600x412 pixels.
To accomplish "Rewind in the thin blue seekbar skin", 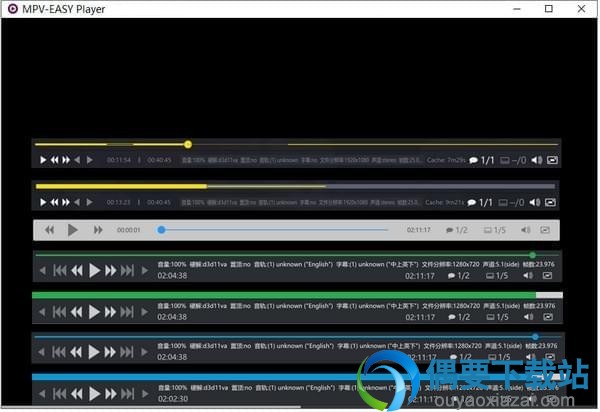I will (x=76, y=352).
